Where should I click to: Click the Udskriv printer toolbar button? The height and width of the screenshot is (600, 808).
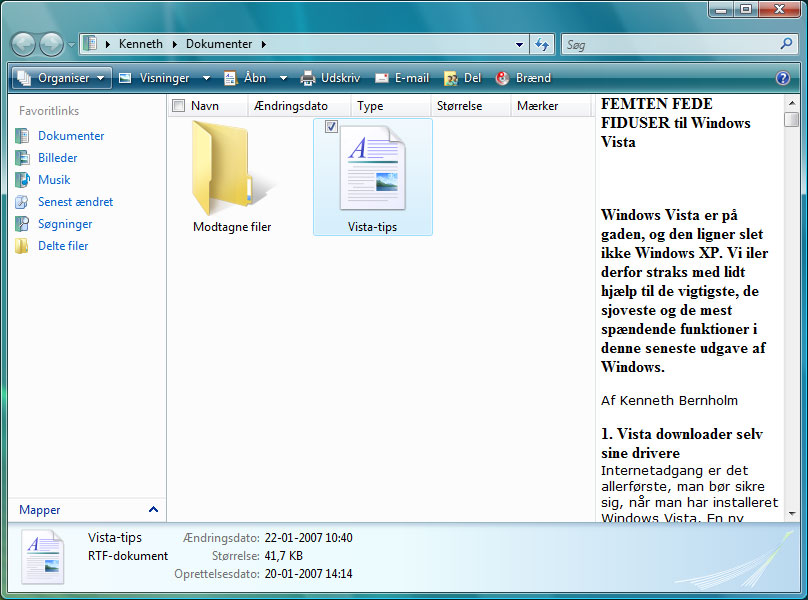coord(330,78)
